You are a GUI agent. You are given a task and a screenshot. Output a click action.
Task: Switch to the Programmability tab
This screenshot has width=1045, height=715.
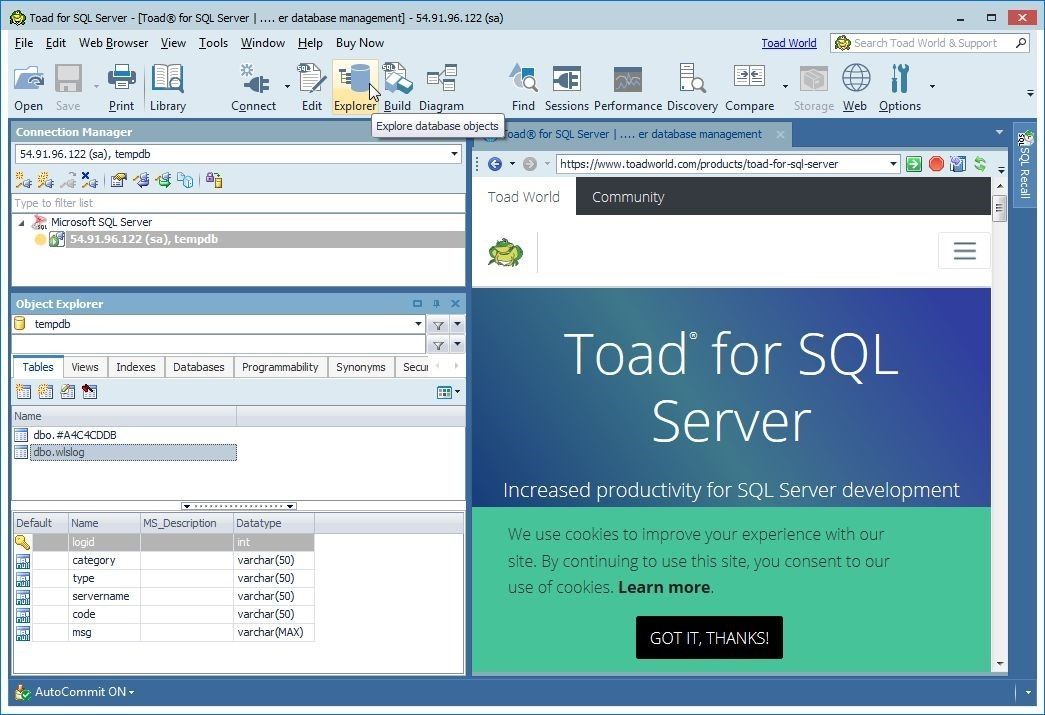(x=280, y=367)
